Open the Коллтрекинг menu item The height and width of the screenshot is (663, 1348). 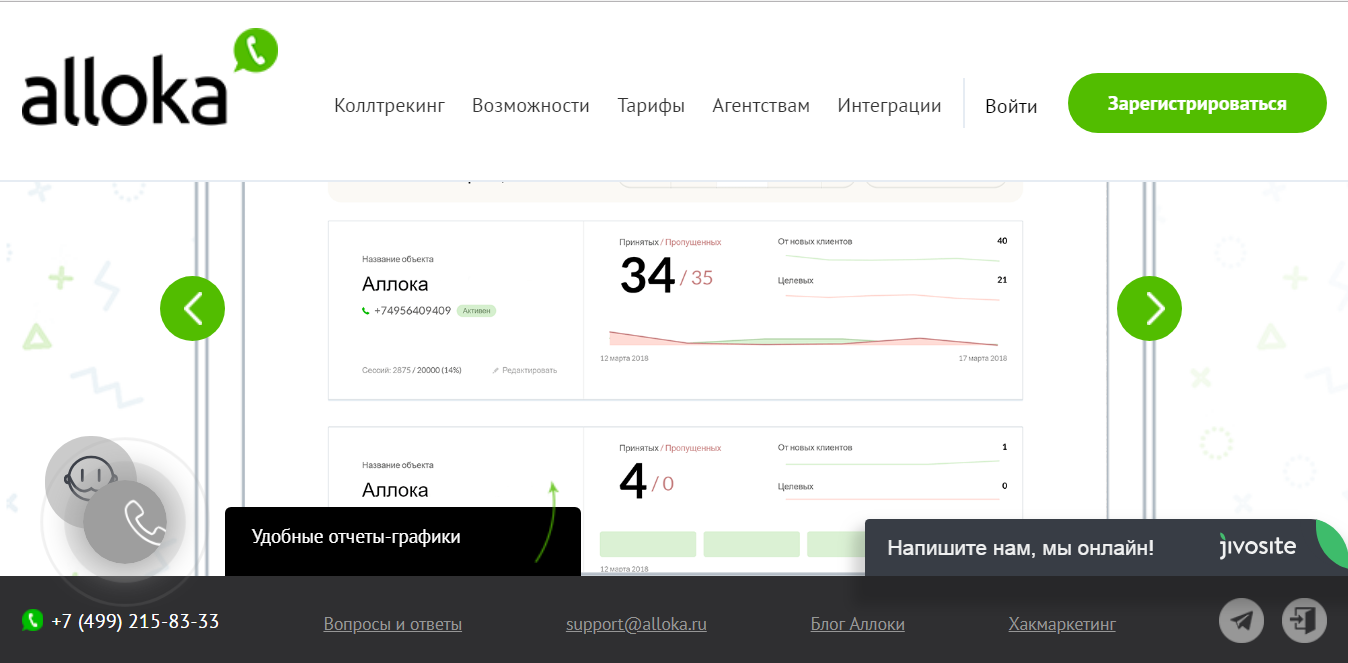click(389, 104)
